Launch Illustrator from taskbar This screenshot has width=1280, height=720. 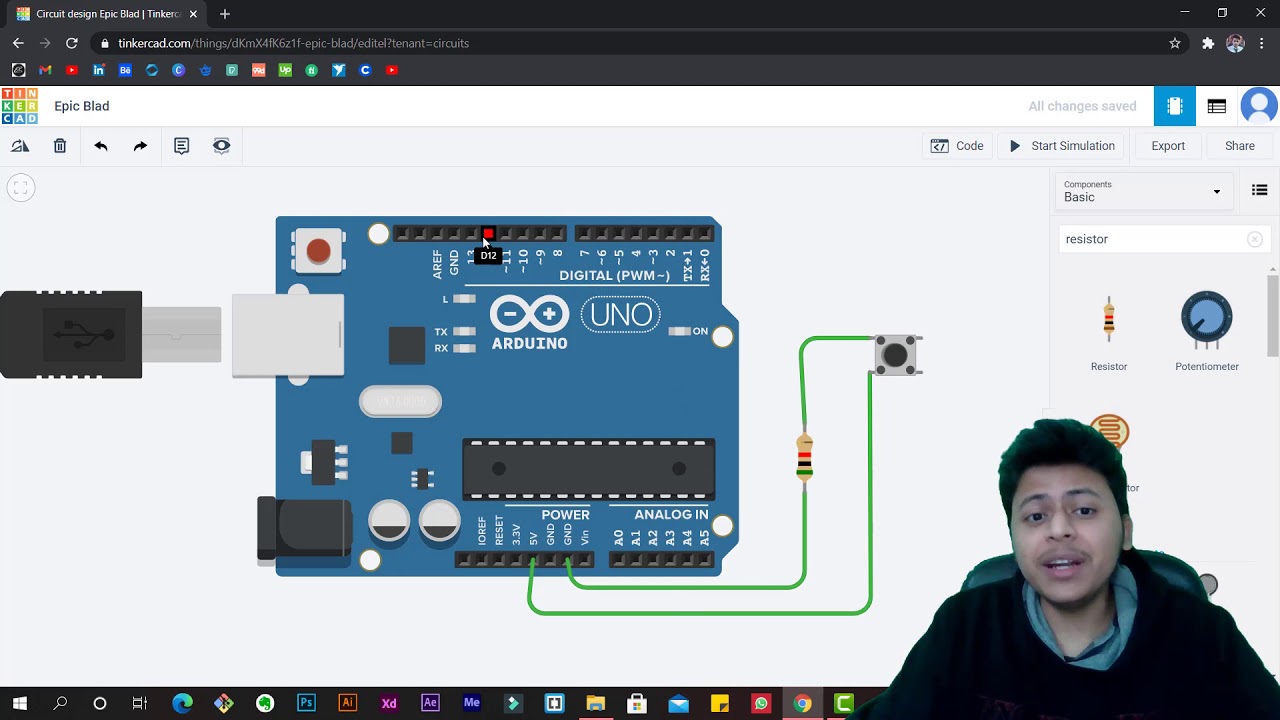348,703
